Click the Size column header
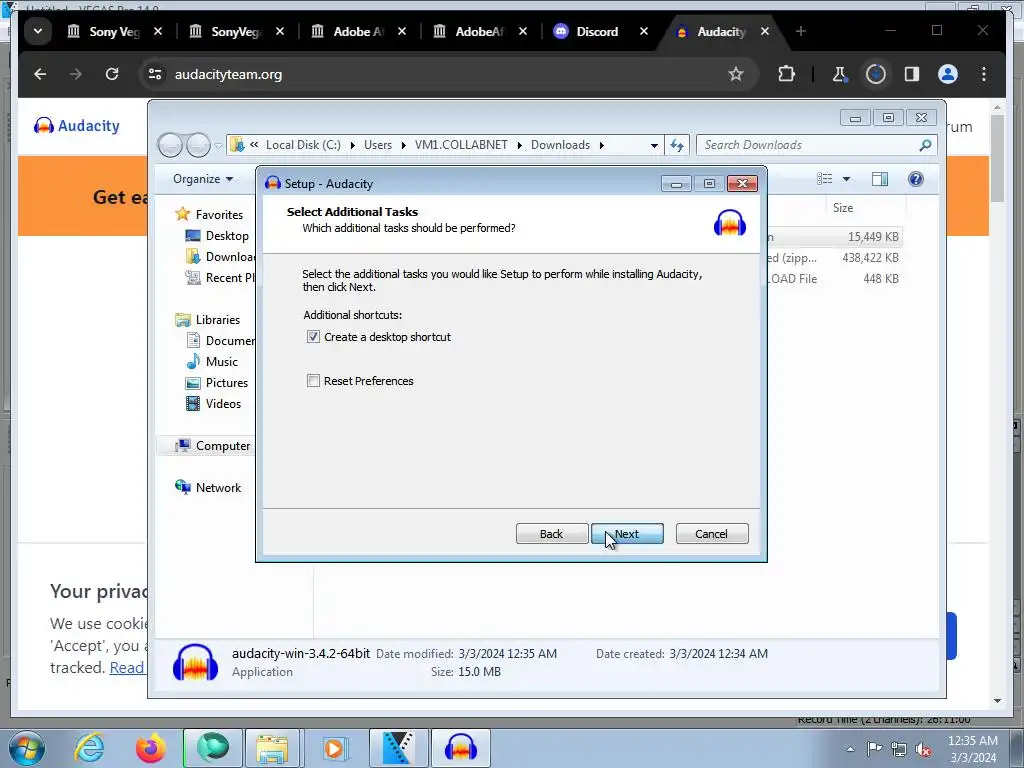The width and height of the screenshot is (1024, 768). coord(842,208)
